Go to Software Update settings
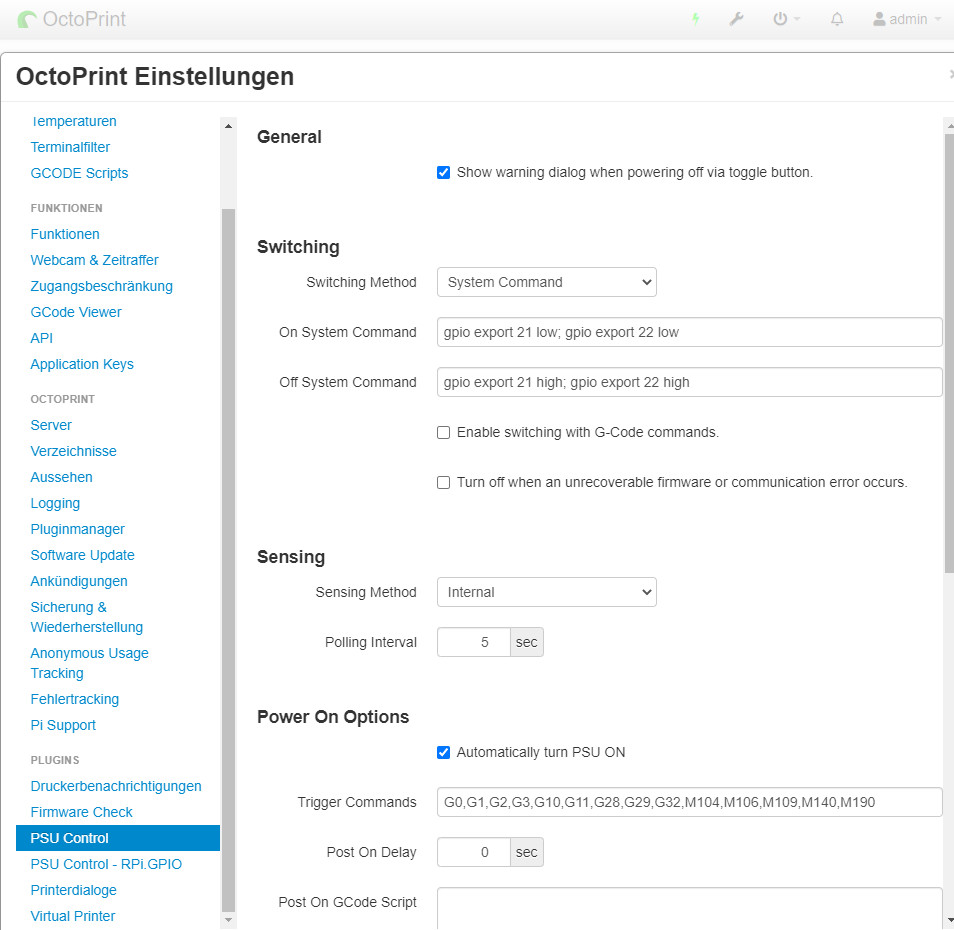The width and height of the screenshot is (954, 930). pyautogui.click(x=82, y=555)
